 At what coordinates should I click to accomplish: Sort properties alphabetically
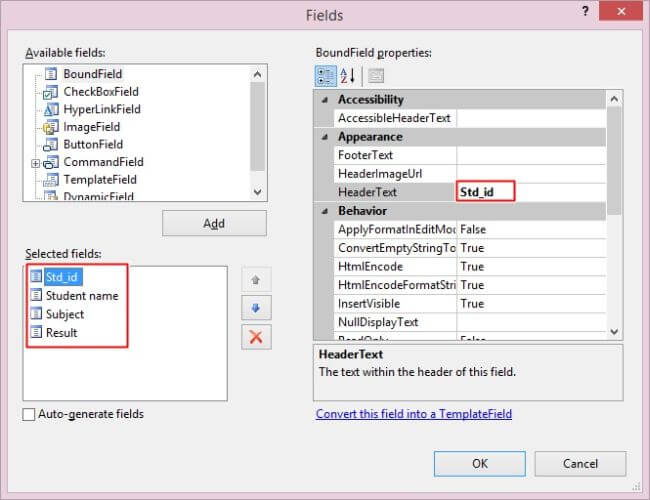(348, 76)
